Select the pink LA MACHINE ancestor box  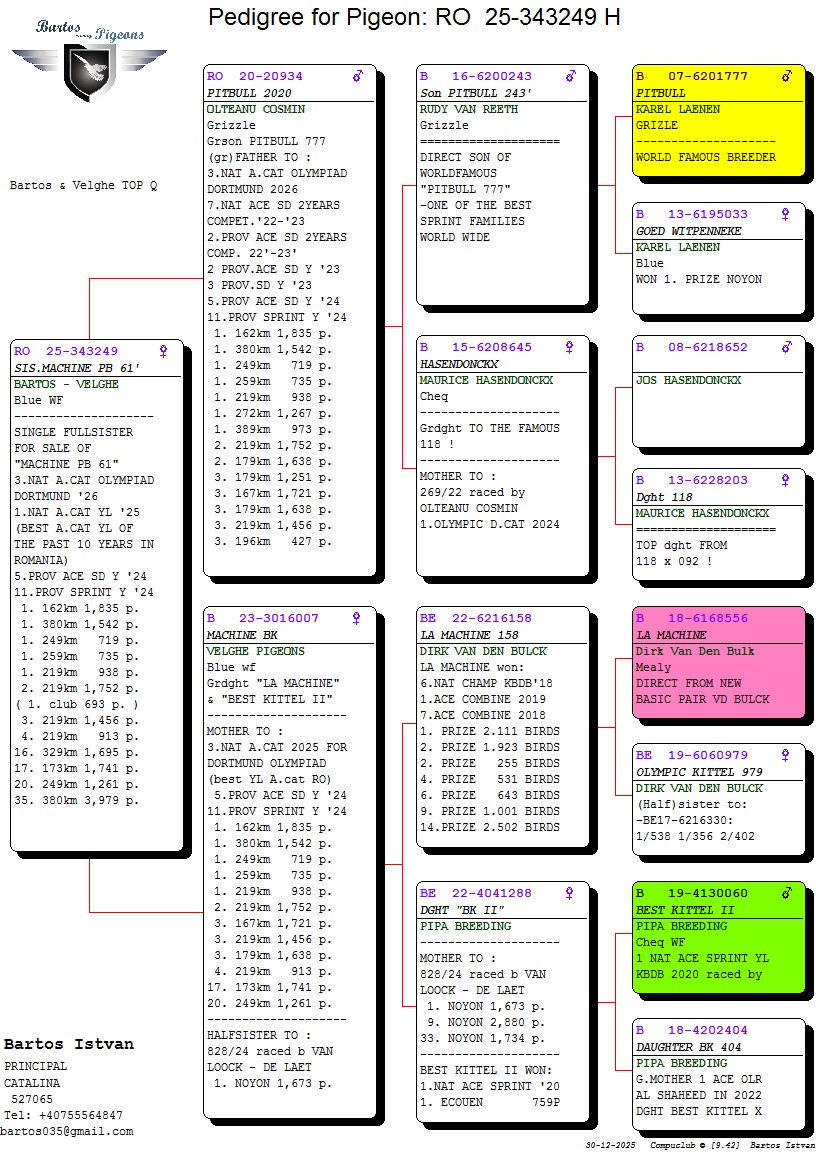(718, 662)
